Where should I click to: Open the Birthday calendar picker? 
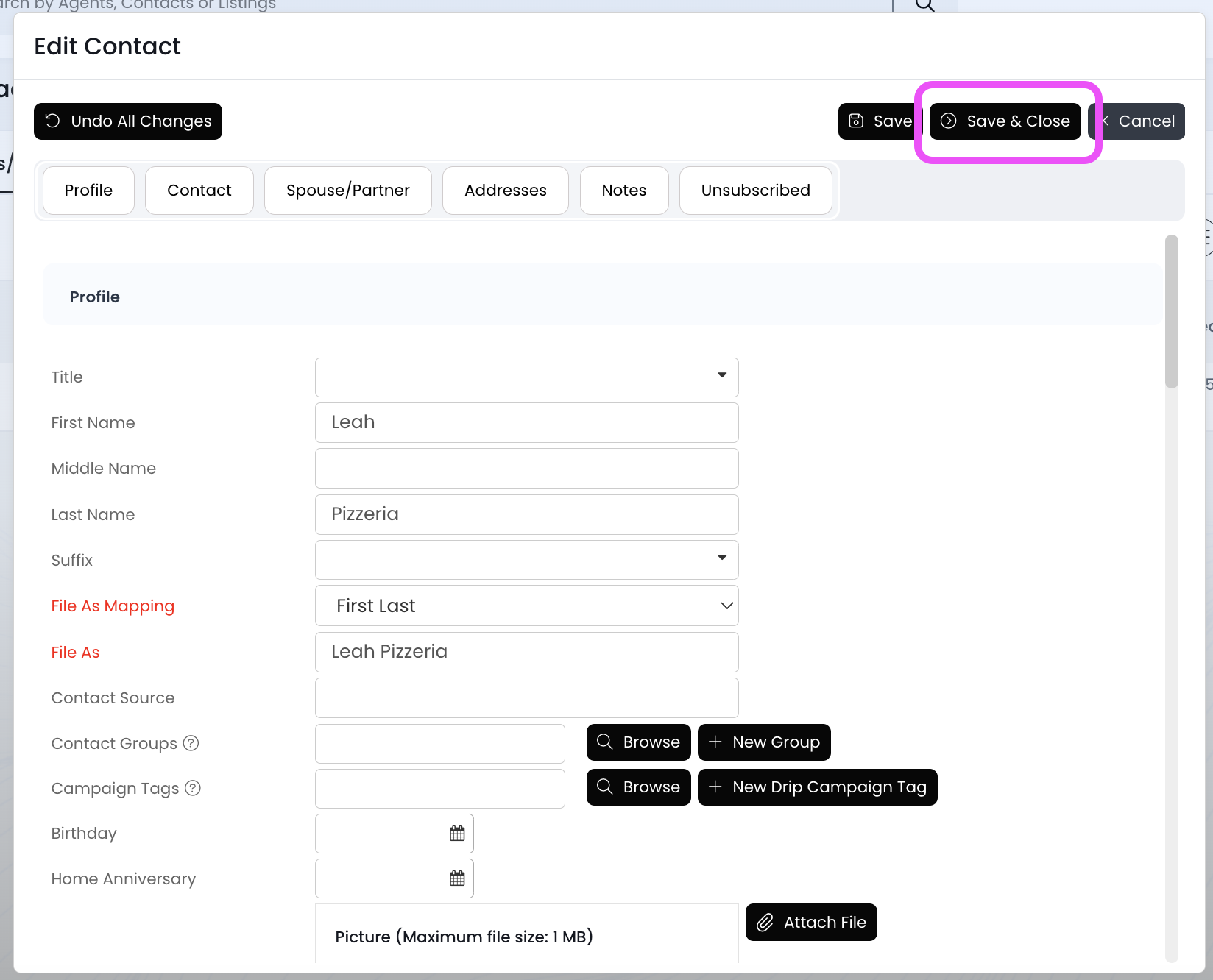[457, 834]
